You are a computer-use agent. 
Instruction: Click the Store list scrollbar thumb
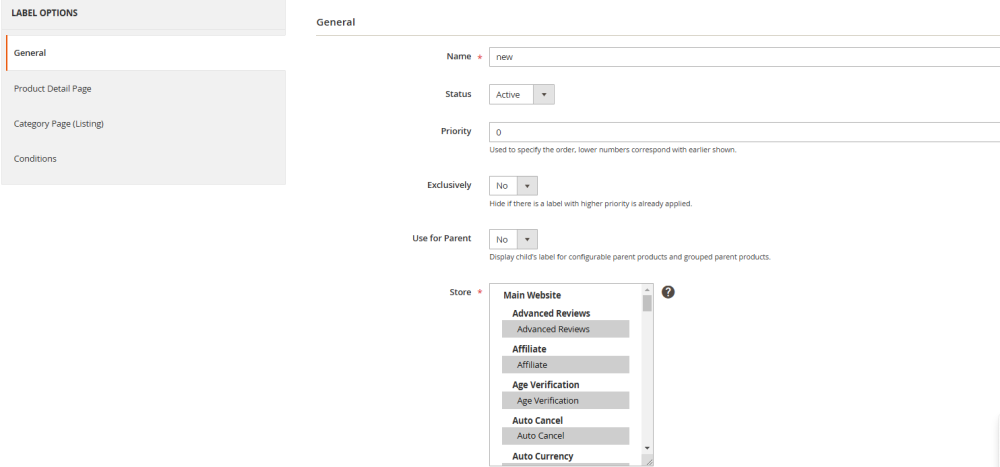click(647, 303)
